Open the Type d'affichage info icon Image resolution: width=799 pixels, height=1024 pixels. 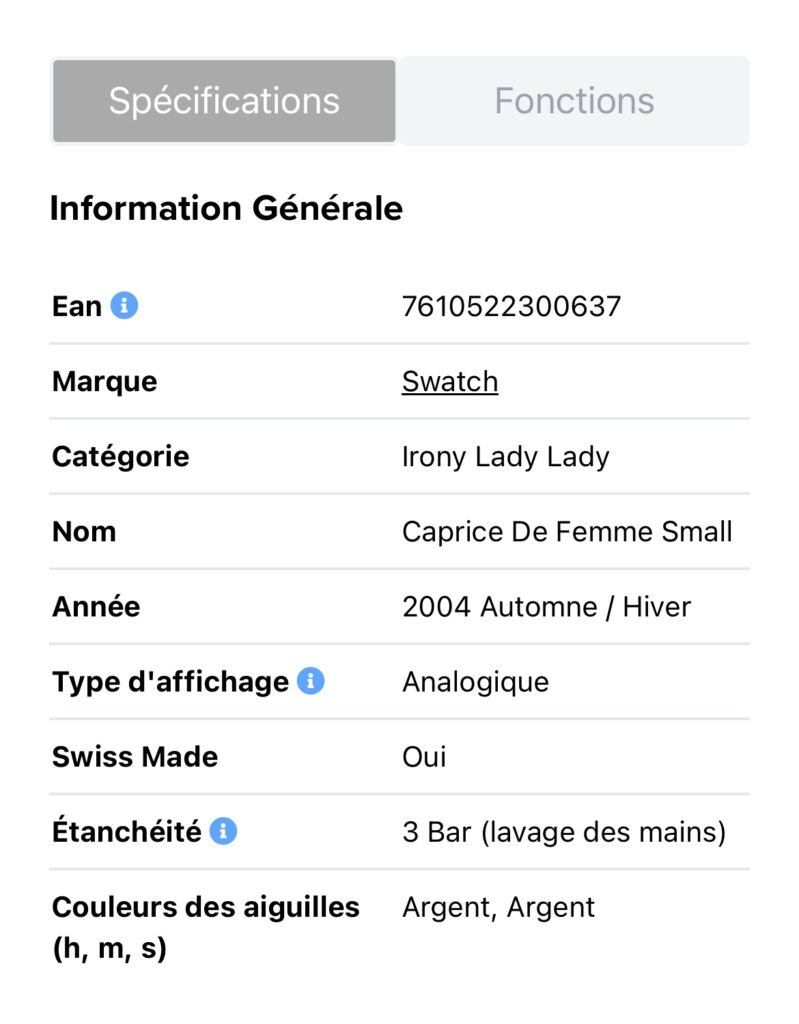pos(311,682)
